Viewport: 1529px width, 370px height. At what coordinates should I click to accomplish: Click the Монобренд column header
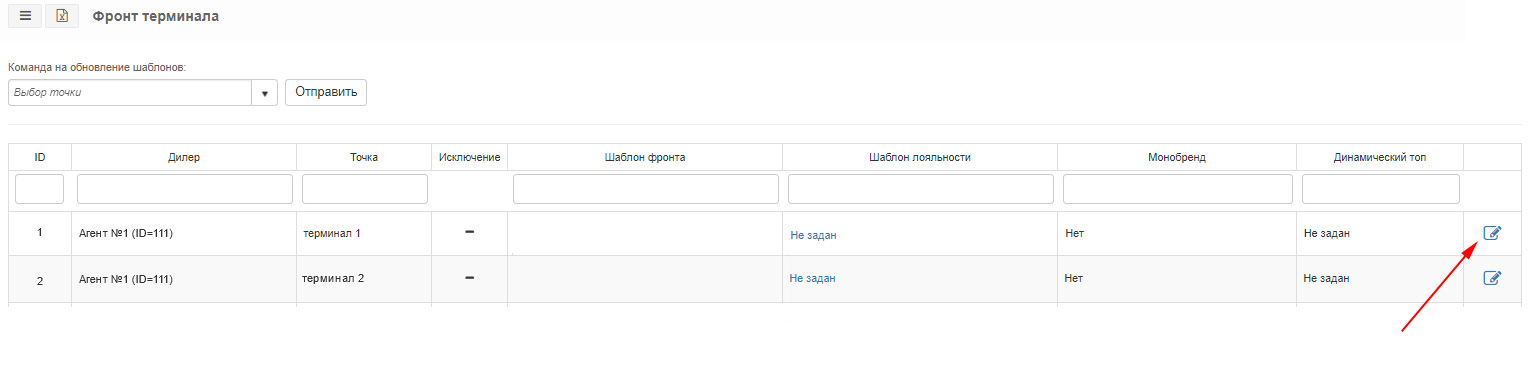pos(1177,157)
